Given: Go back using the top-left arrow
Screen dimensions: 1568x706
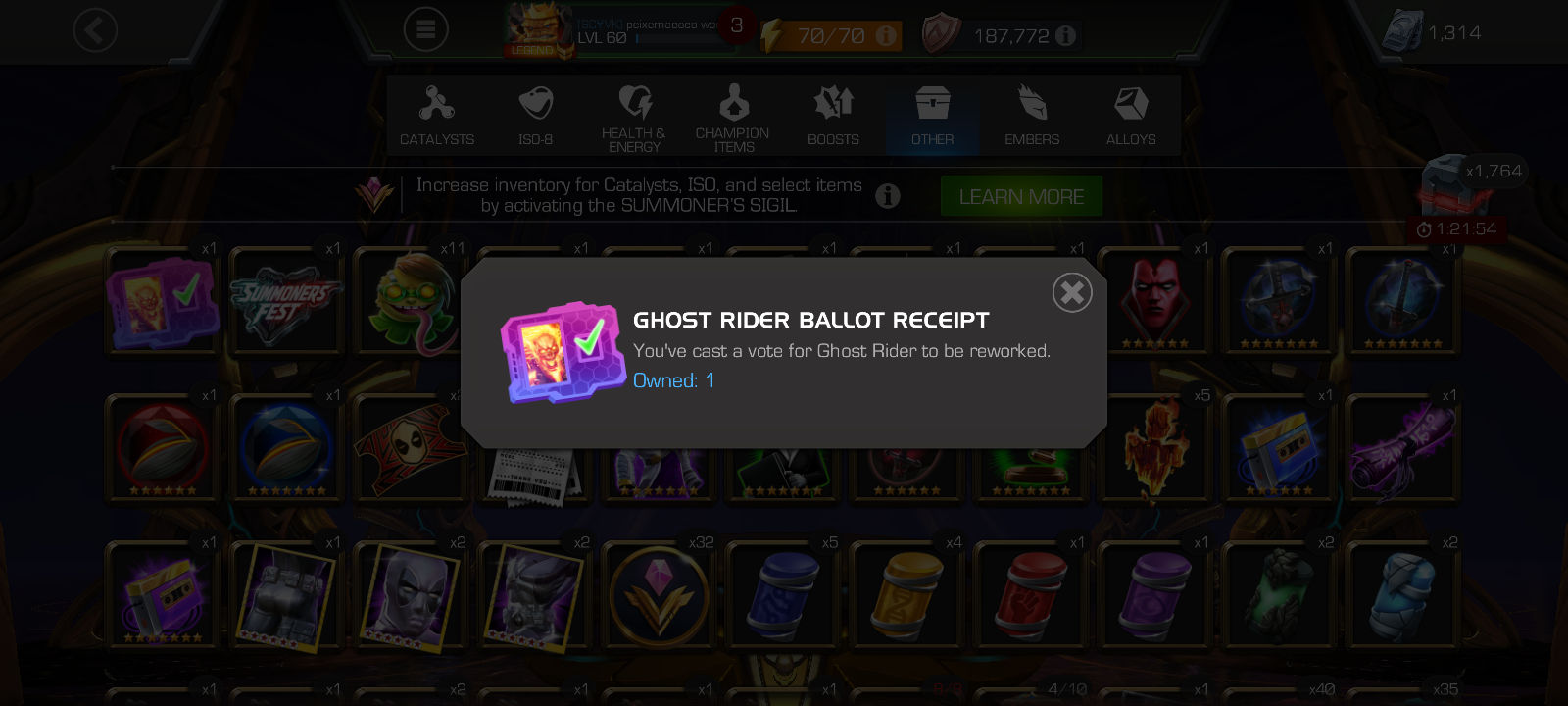Looking at the screenshot, I should pyautogui.click(x=95, y=30).
